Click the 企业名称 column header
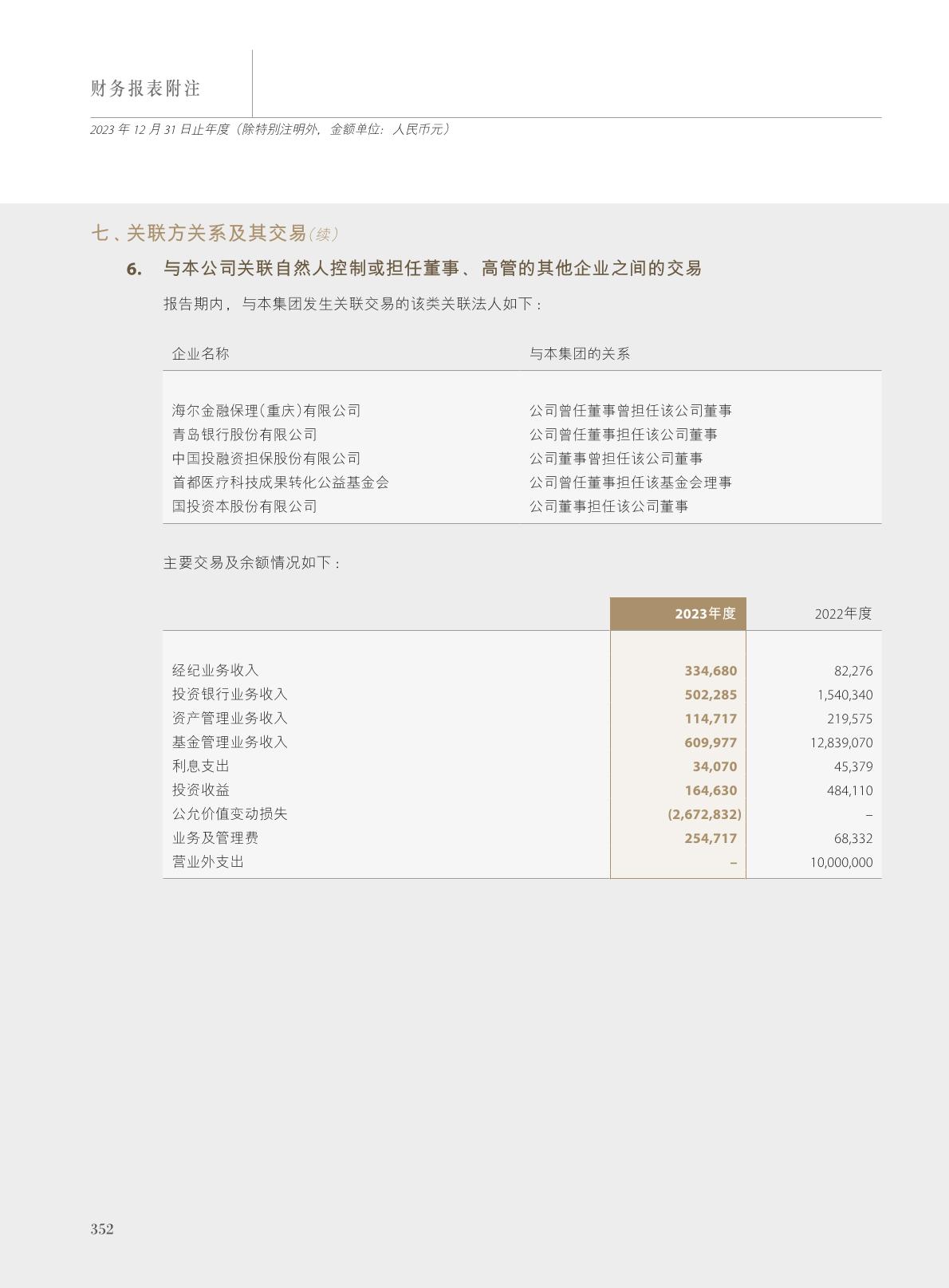949x1288 pixels. (200, 353)
